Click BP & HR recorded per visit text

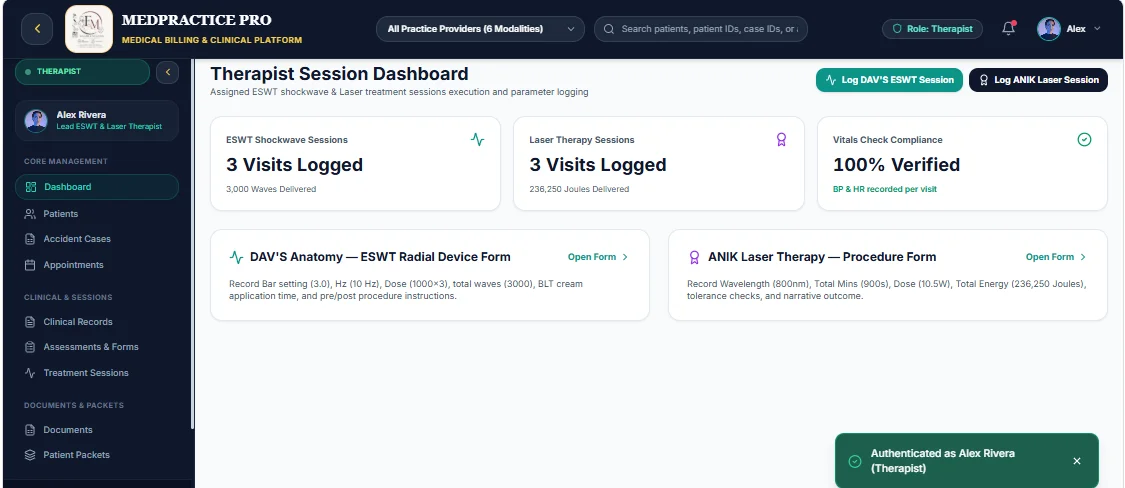[885, 189]
